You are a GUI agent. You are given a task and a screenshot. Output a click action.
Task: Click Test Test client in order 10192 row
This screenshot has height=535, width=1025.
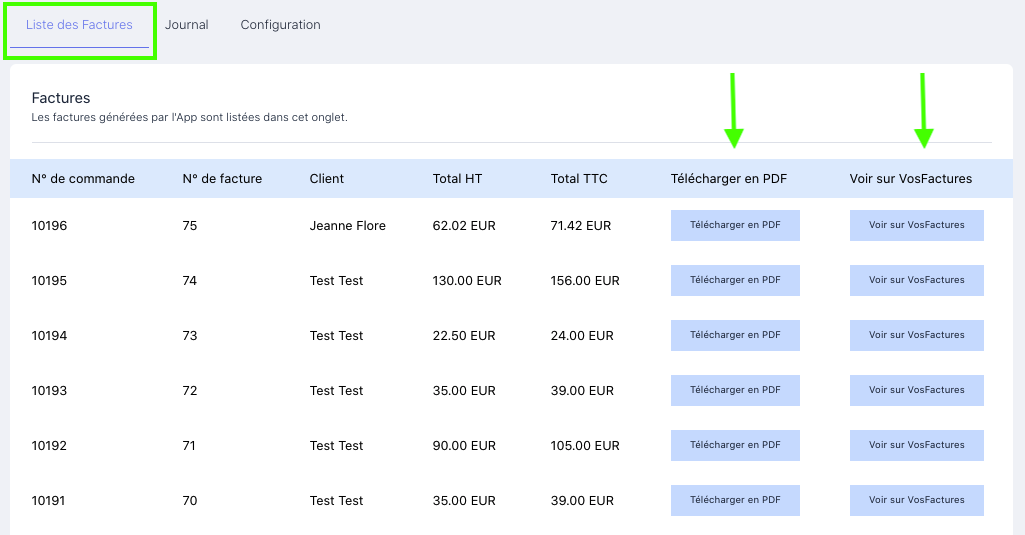click(336, 445)
